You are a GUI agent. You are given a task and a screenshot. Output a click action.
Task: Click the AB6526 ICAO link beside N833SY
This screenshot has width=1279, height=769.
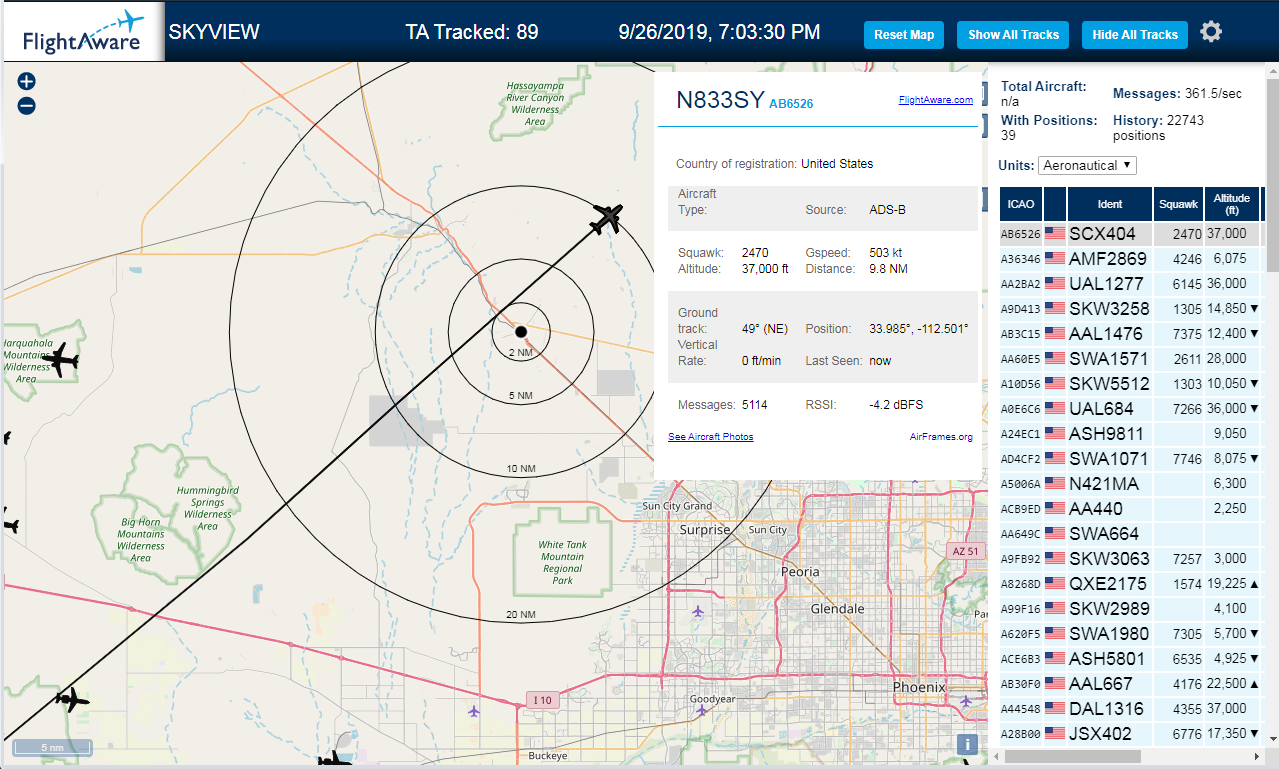point(791,103)
